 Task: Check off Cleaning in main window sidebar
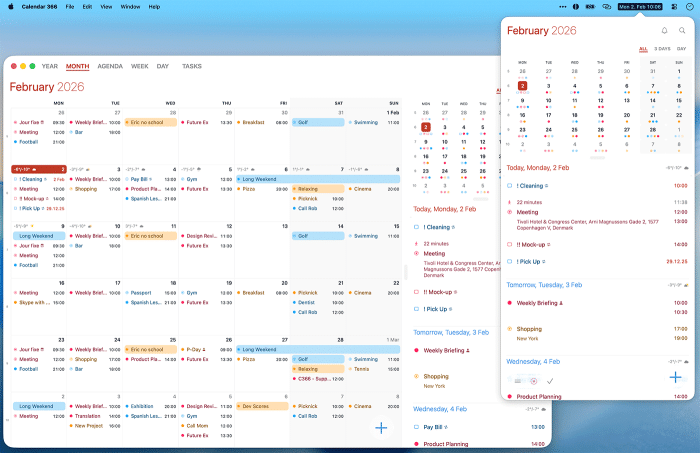tap(416, 227)
